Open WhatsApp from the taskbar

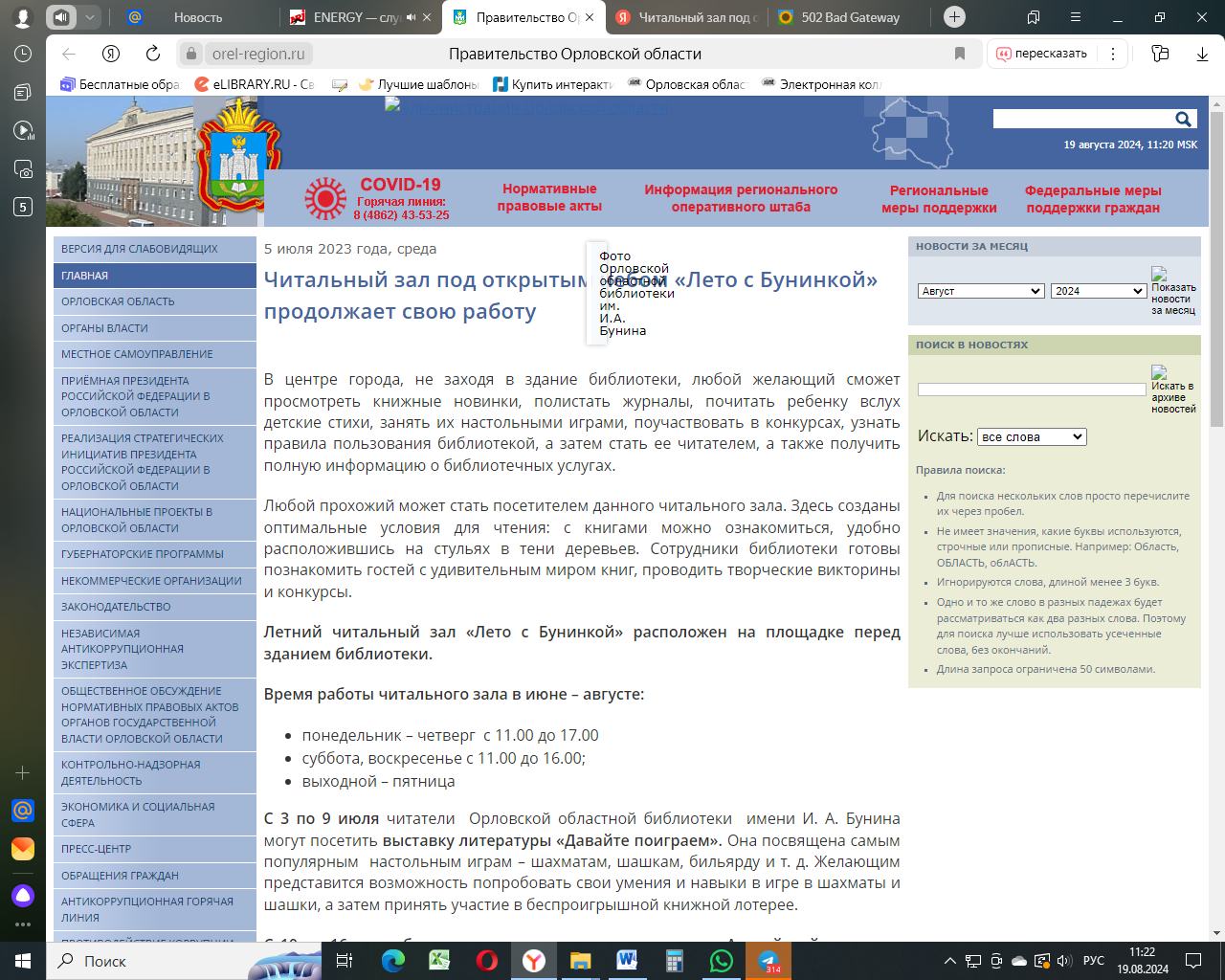(x=722, y=961)
